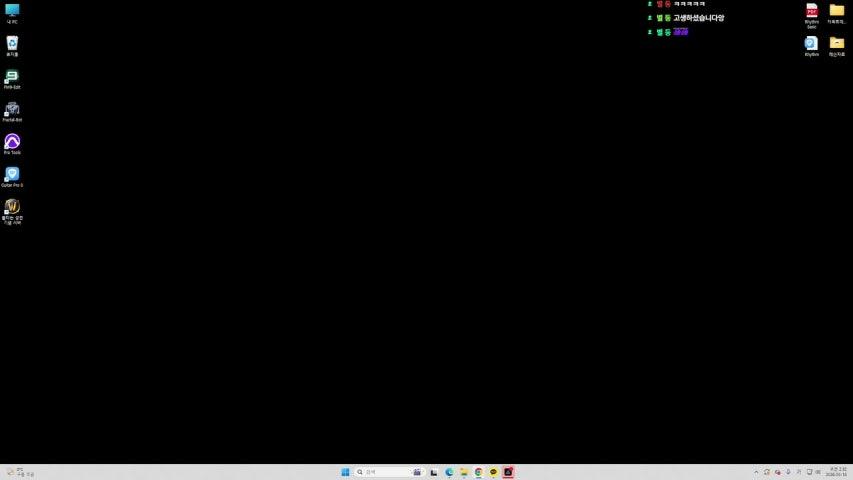Open KakaoTalk from the taskbar
This screenshot has height=480, width=853.
pyautogui.click(x=493, y=472)
